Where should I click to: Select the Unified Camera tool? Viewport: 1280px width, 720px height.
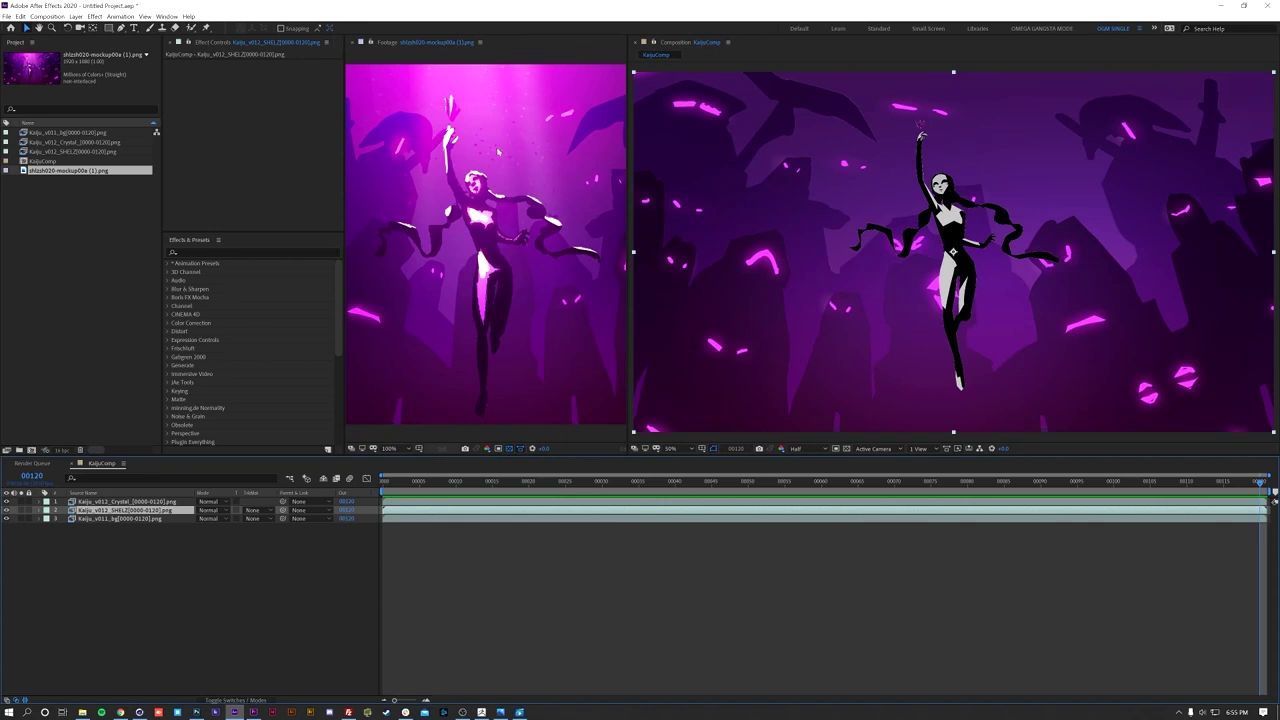(x=80, y=28)
